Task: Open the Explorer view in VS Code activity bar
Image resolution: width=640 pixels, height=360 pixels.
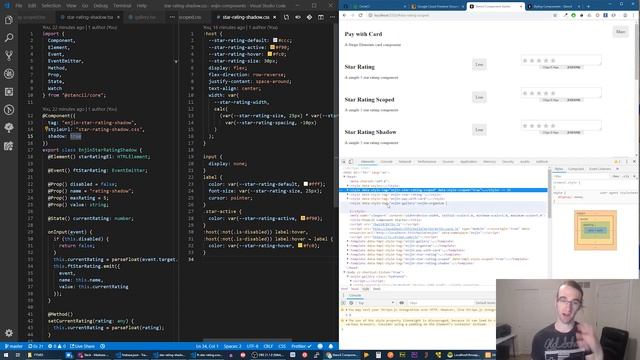Action: [x=9, y=20]
